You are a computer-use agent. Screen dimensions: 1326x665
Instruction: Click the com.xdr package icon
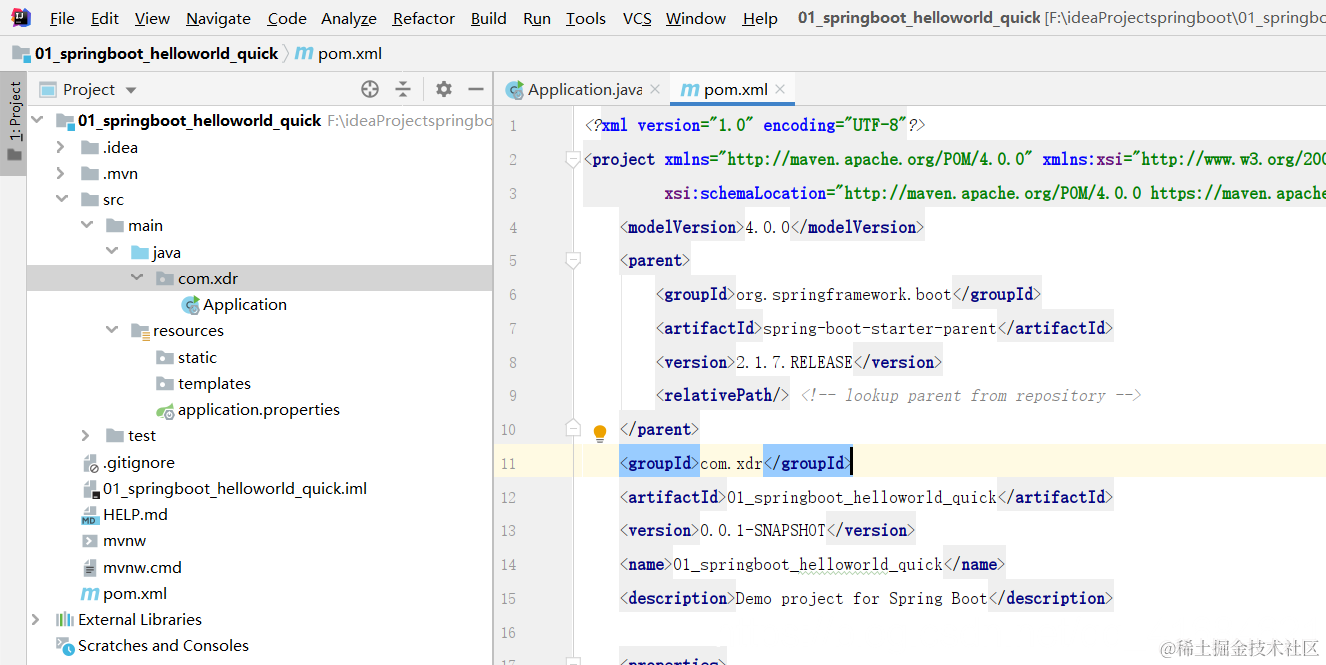(165, 279)
